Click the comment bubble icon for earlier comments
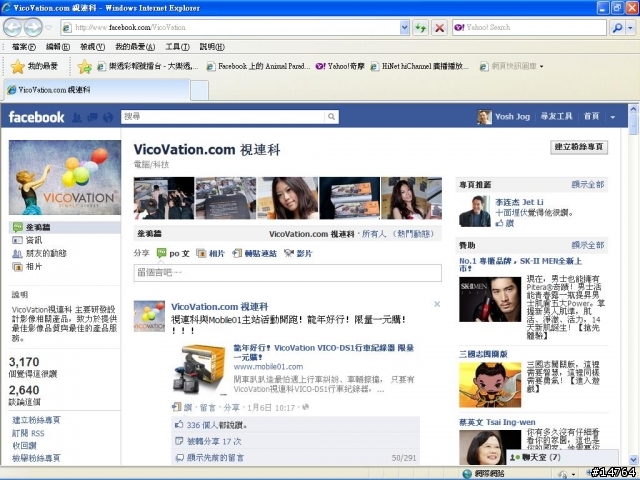 179,458
